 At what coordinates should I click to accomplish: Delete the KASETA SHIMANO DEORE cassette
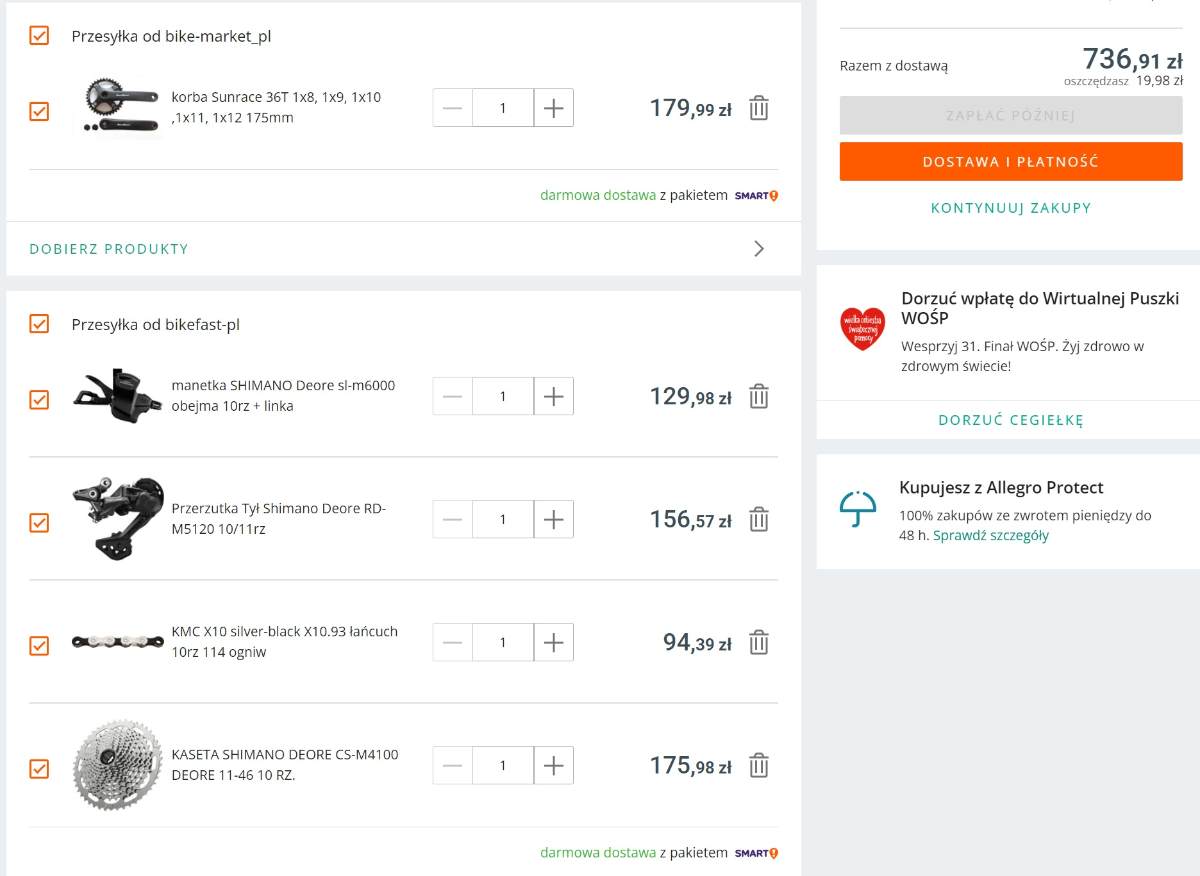coord(759,766)
